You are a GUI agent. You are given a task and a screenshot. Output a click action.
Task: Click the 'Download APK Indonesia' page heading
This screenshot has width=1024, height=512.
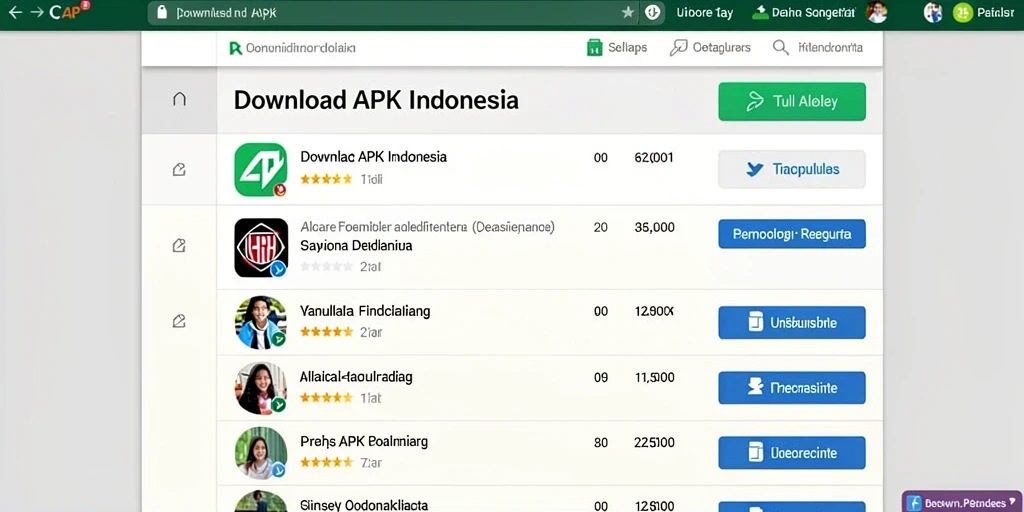coord(376,100)
